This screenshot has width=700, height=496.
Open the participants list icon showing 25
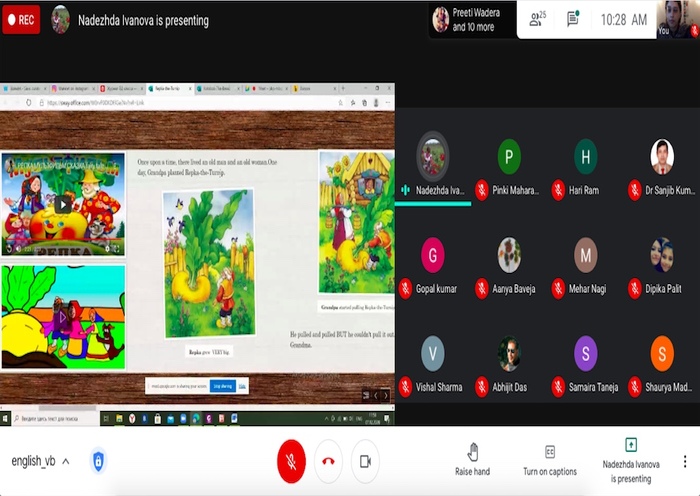point(537,19)
